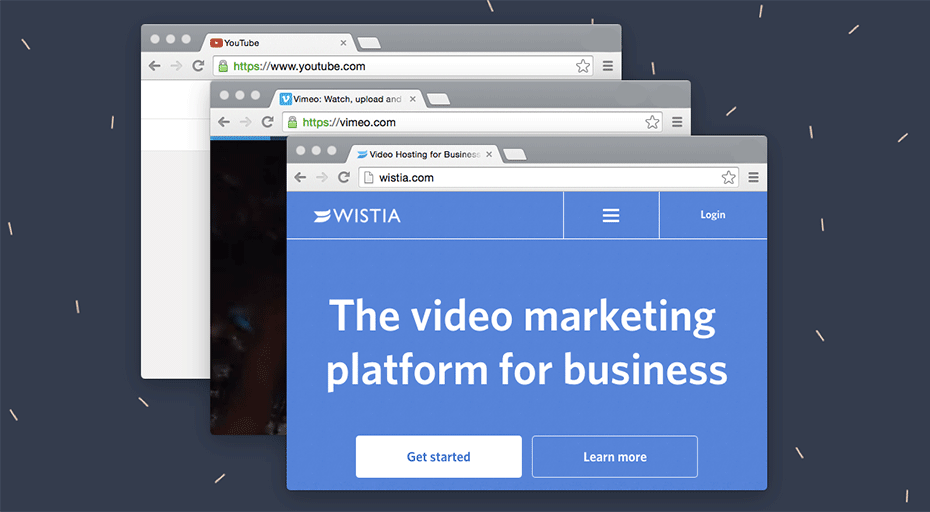Select the YouTube tab
Image resolution: width=930 pixels, height=512 pixels.
click(279, 43)
